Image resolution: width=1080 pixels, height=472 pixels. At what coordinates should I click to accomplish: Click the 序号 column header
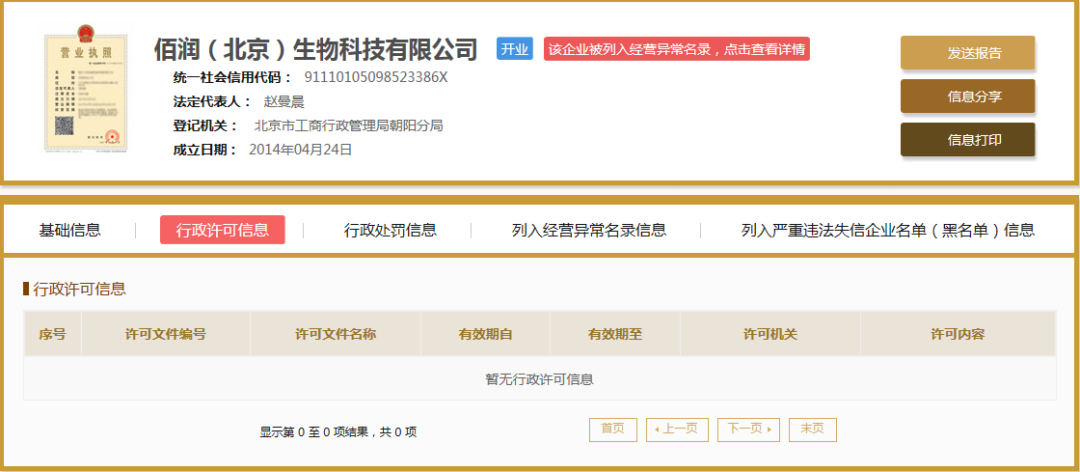tap(52, 334)
